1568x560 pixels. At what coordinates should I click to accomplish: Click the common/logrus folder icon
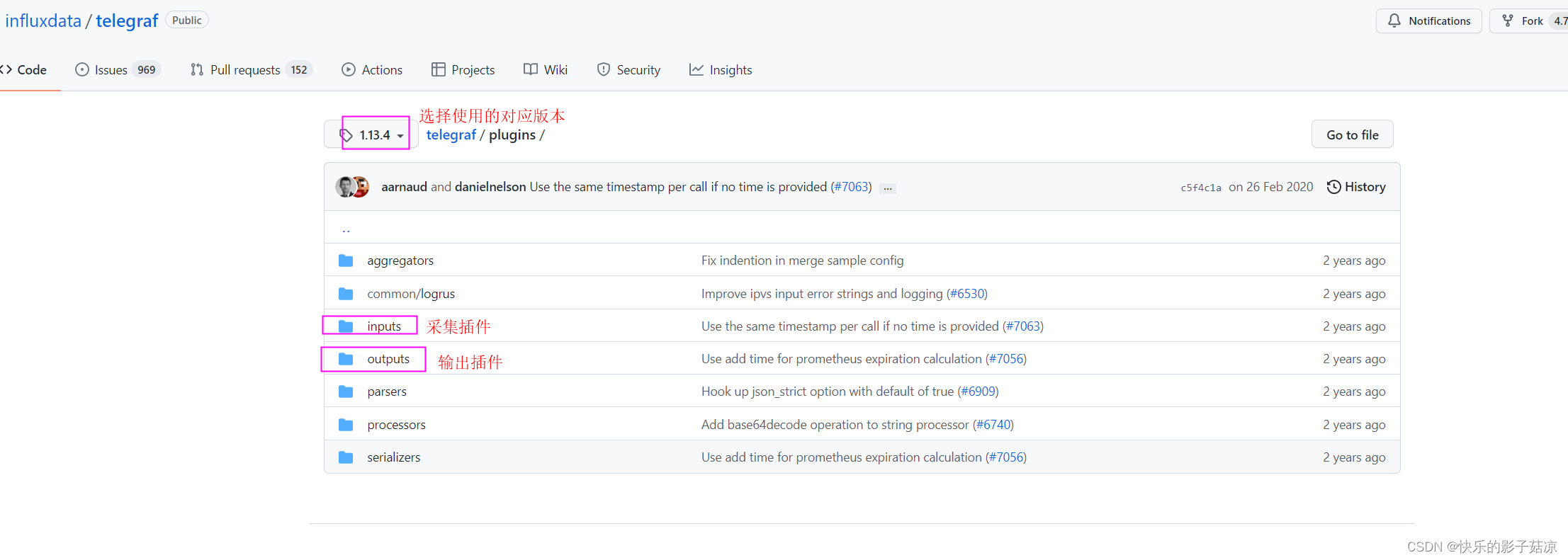pyautogui.click(x=346, y=294)
